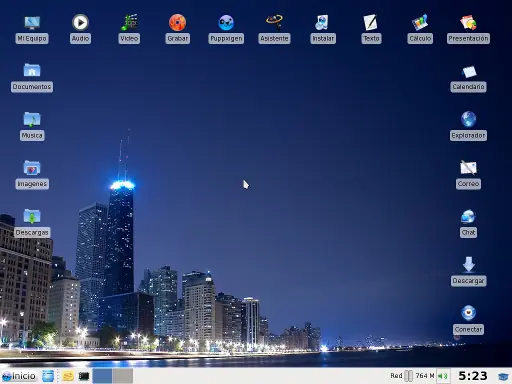Click the 764 M memory indicator

(x=425, y=376)
